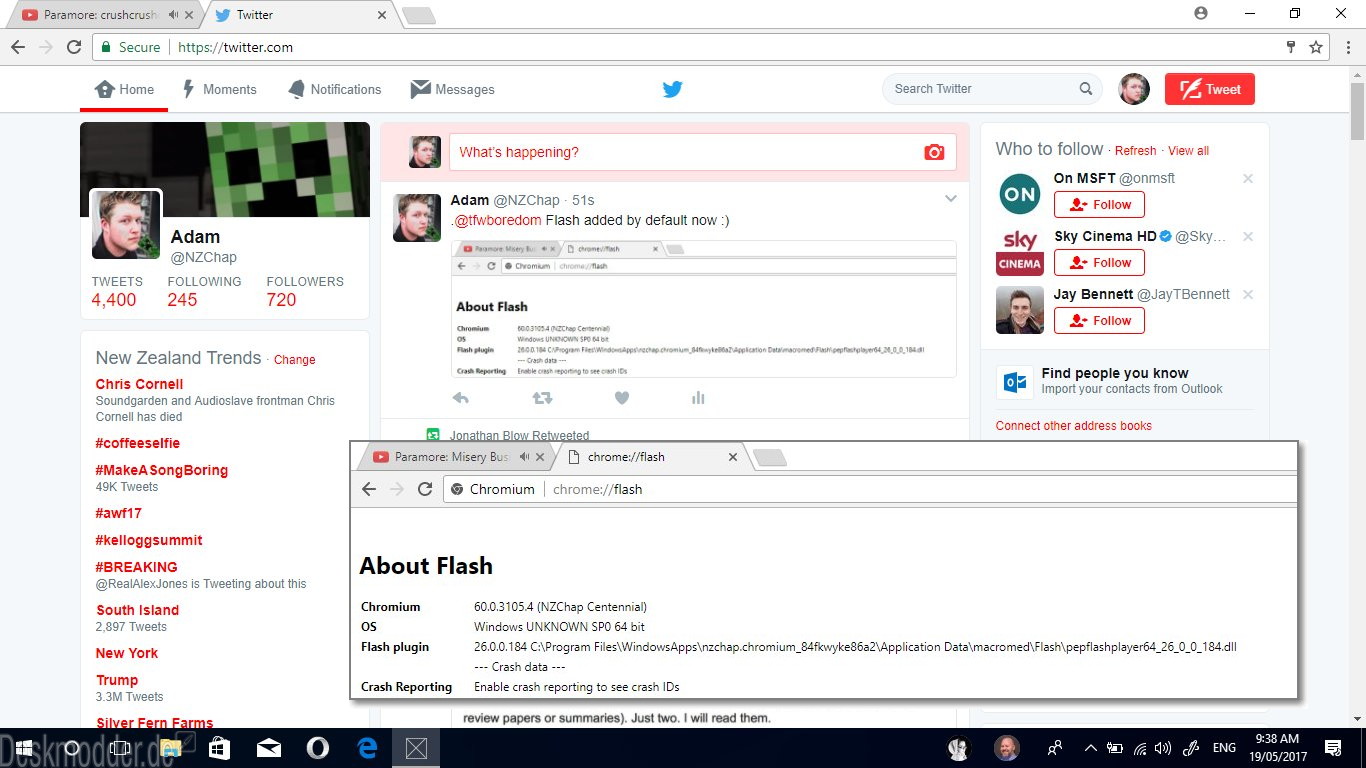Click Change next to New Zealand Trends
The width and height of the screenshot is (1366, 768).
(x=294, y=360)
